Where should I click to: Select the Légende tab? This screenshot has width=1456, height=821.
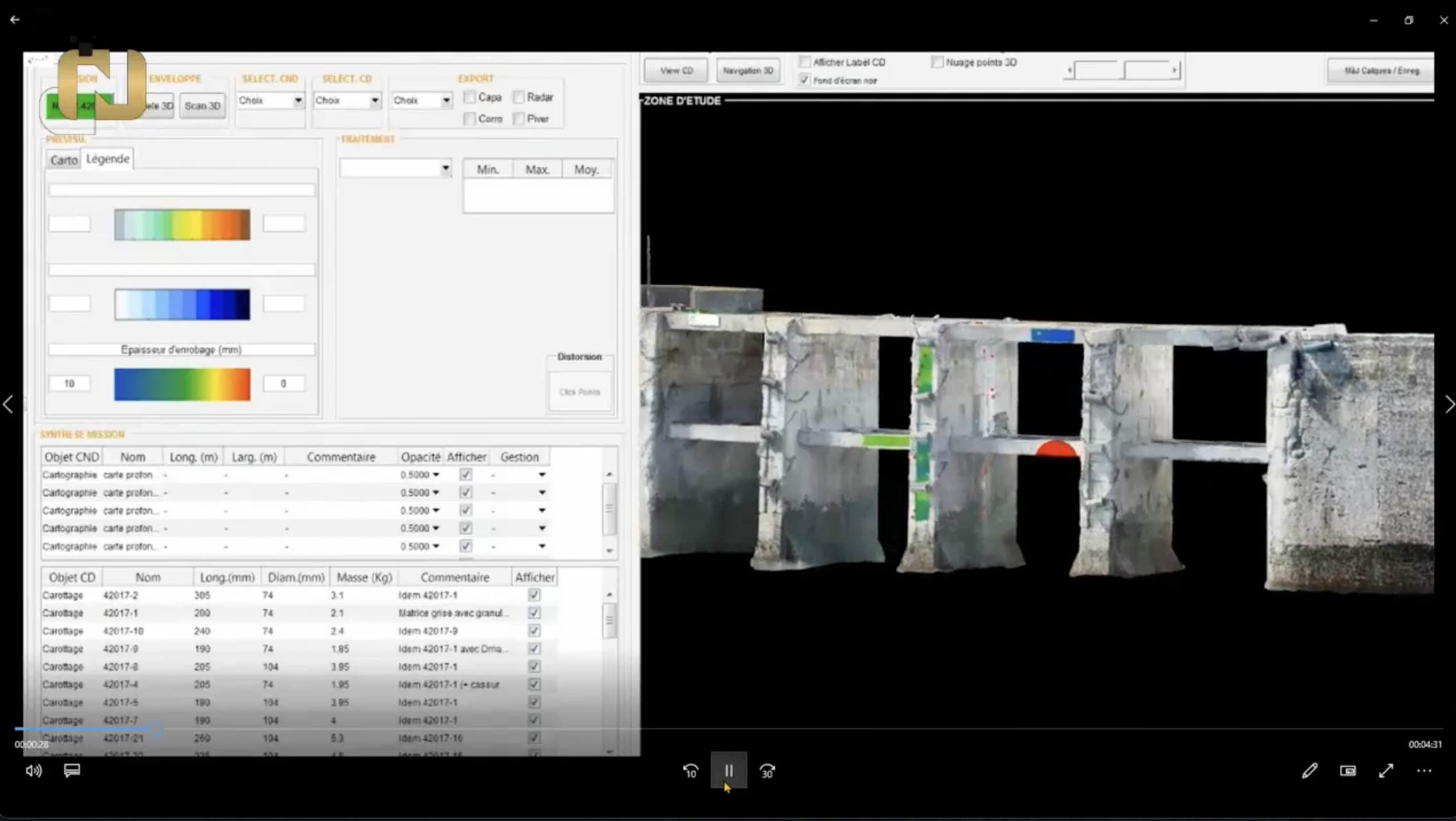coord(108,159)
